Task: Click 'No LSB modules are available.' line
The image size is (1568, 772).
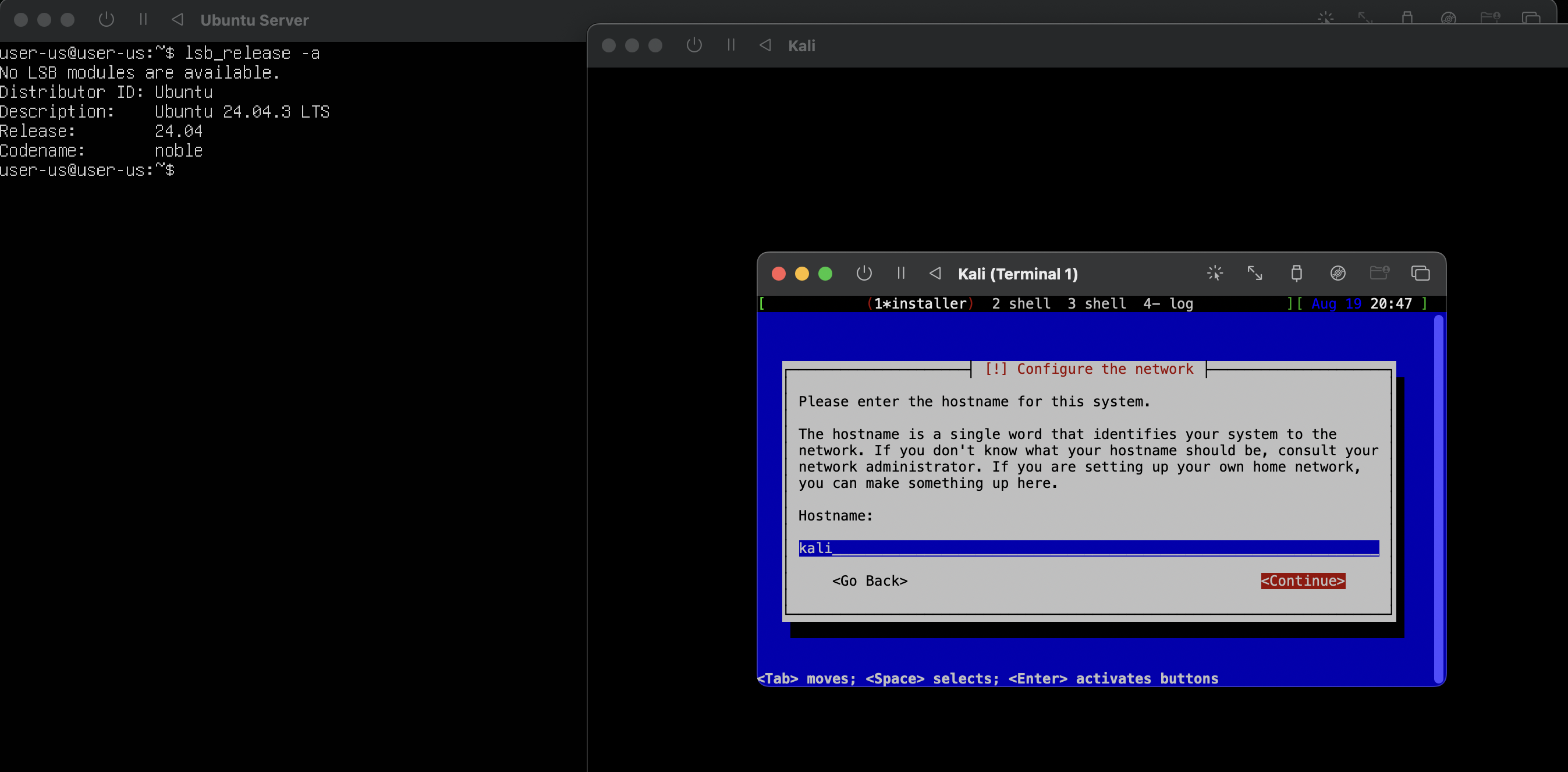Action: click(x=140, y=72)
